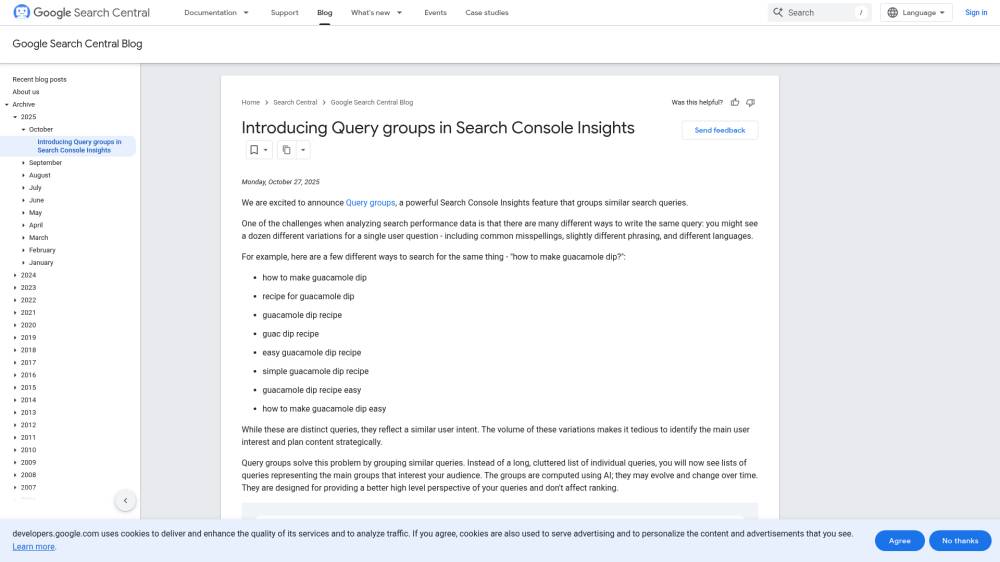Collapse the left sidebar navigation
This screenshot has height=562, width=1000.
(126, 501)
